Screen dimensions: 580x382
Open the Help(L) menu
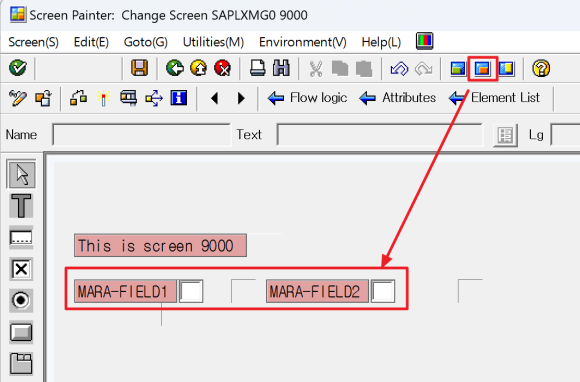[381, 42]
